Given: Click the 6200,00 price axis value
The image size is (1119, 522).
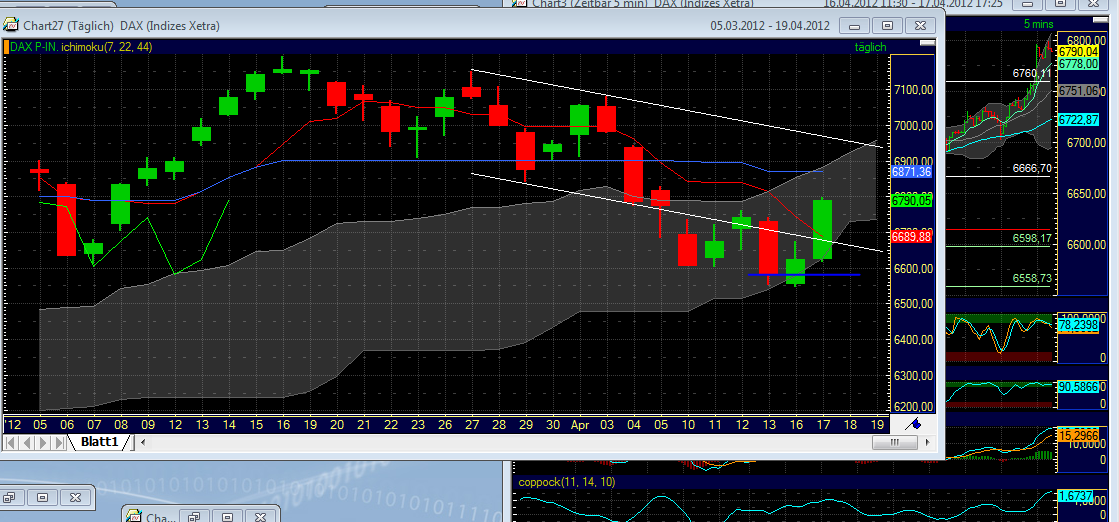Looking at the screenshot, I should coord(913,407).
